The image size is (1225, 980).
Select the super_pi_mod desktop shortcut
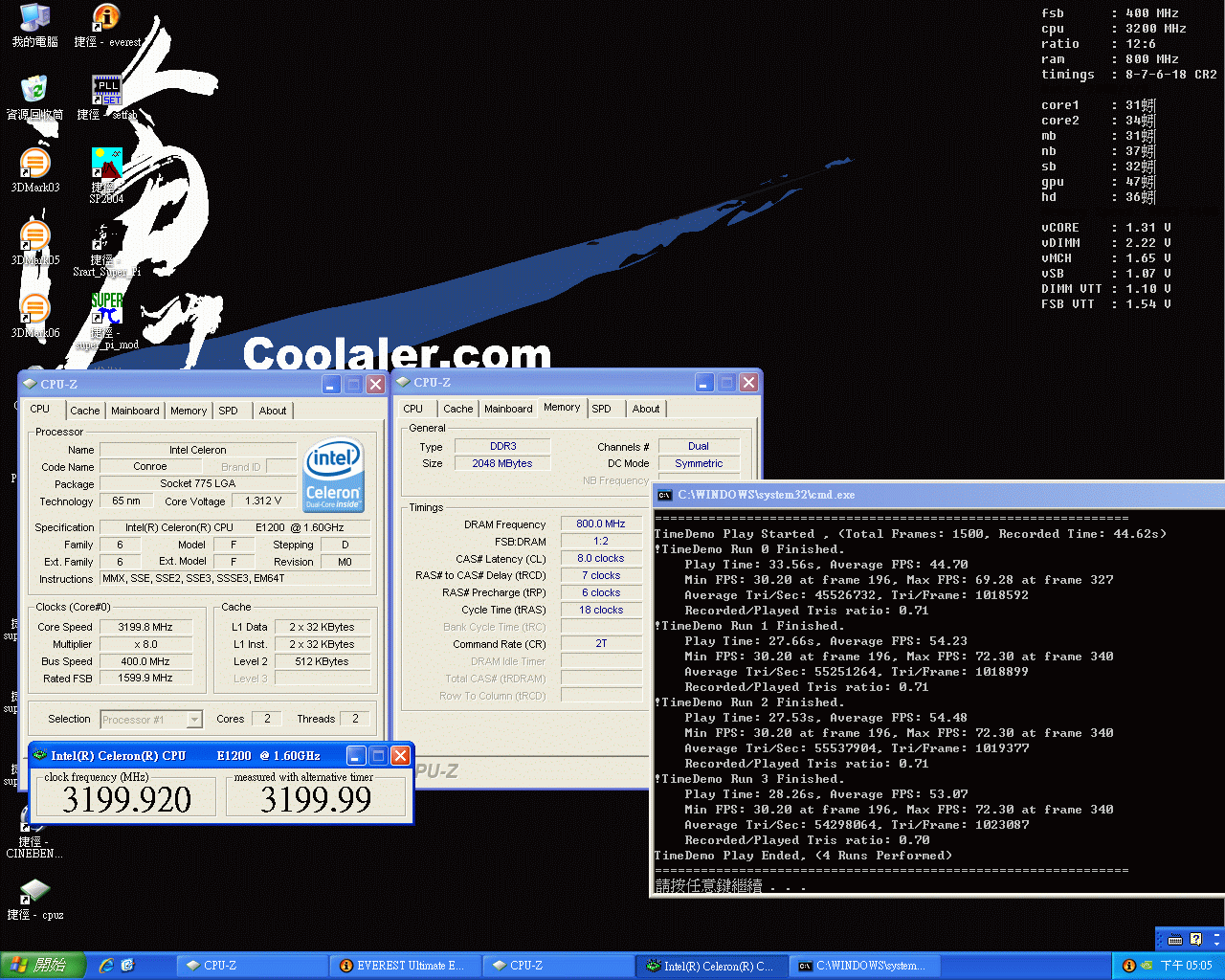click(106, 310)
